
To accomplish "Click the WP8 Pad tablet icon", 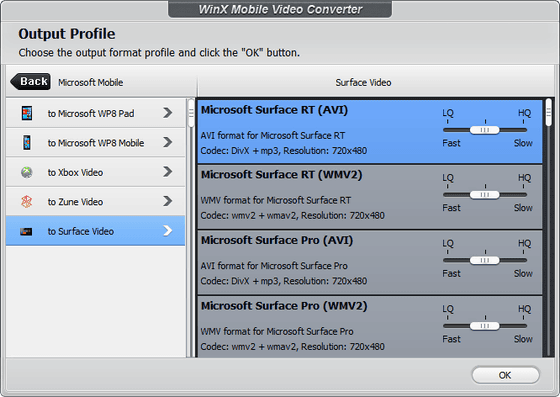I will pyautogui.click(x=27, y=113).
